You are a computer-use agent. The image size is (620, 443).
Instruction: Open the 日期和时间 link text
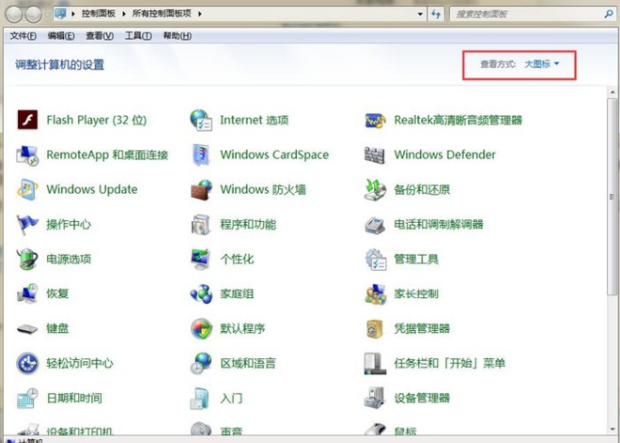(x=74, y=398)
